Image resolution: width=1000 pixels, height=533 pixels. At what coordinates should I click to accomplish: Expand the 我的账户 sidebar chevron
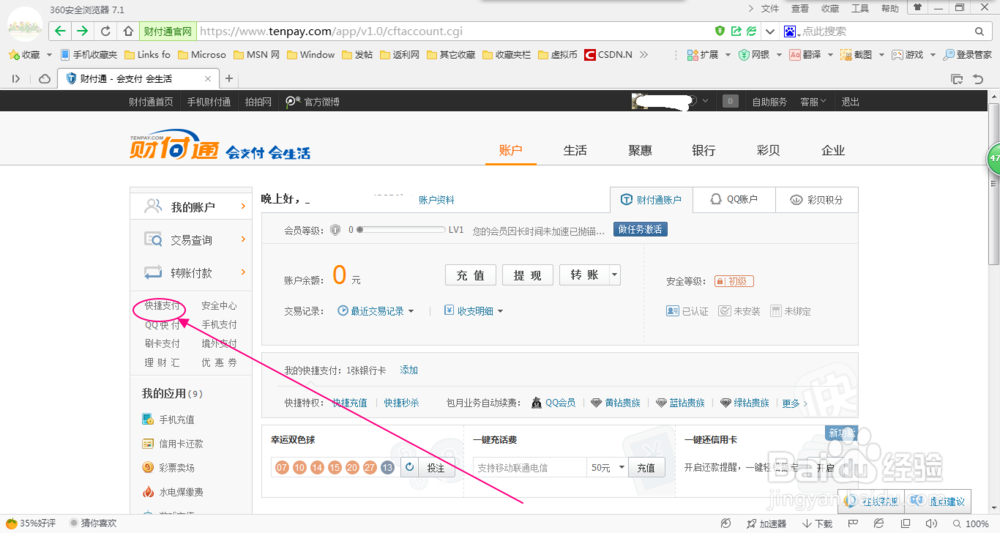tap(243, 206)
